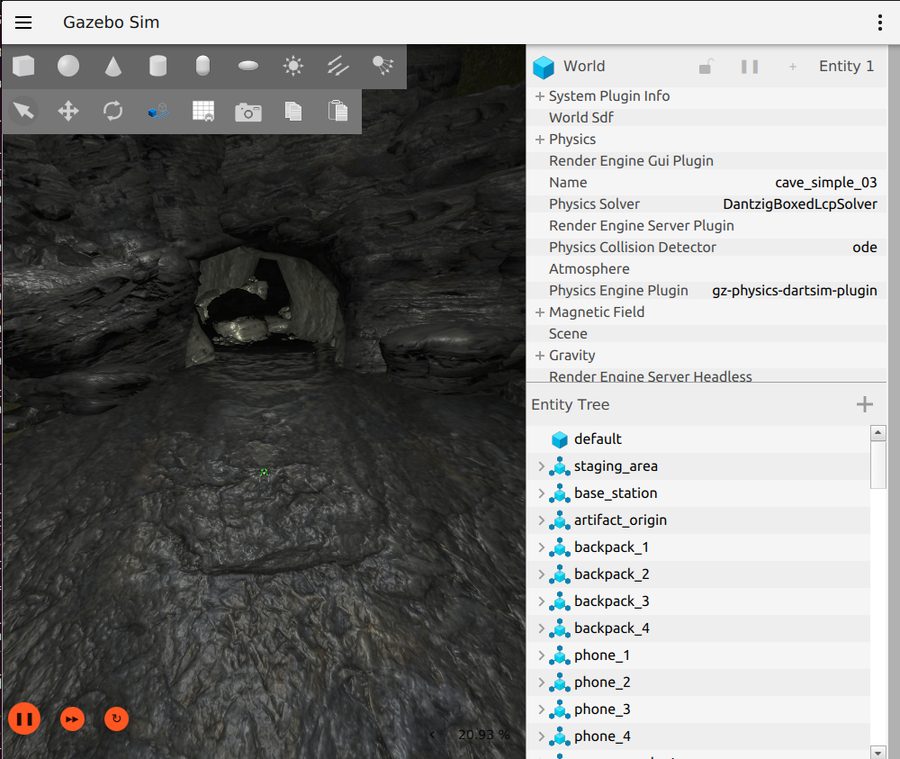Expand the phone_2 tree node

pos(541,682)
